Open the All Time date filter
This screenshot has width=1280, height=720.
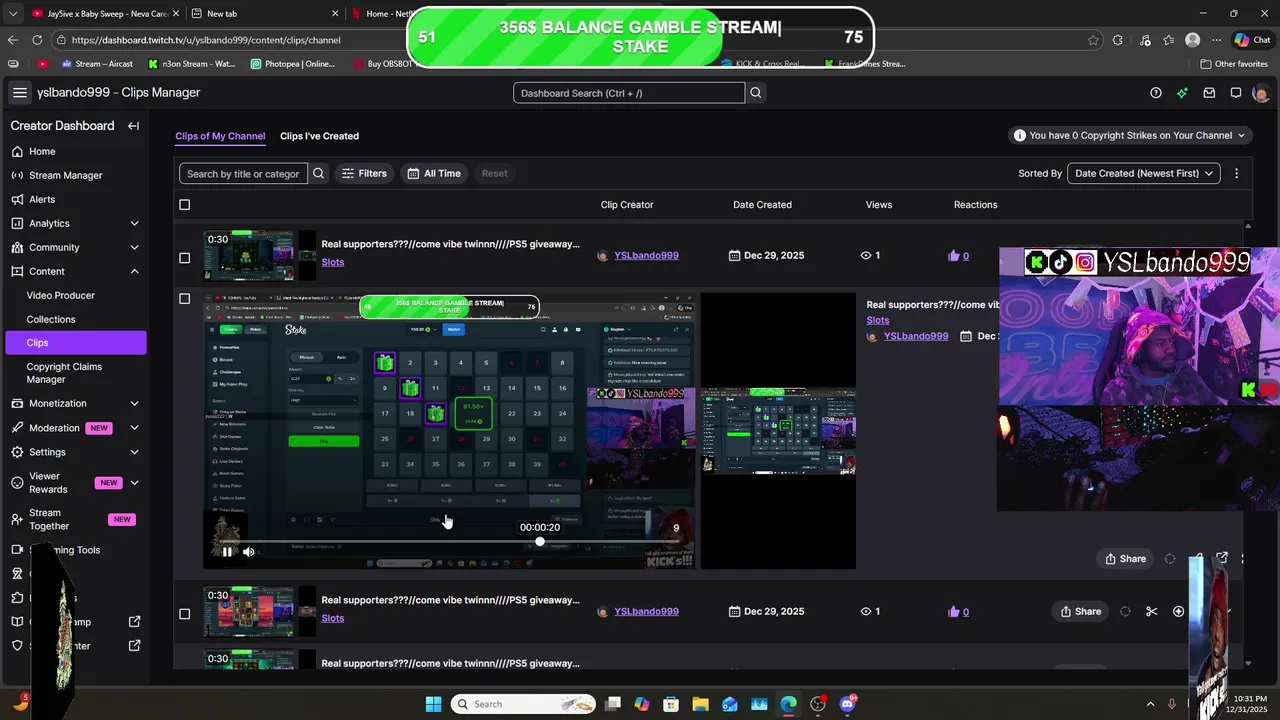pyautogui.click(x=433, y=173)
